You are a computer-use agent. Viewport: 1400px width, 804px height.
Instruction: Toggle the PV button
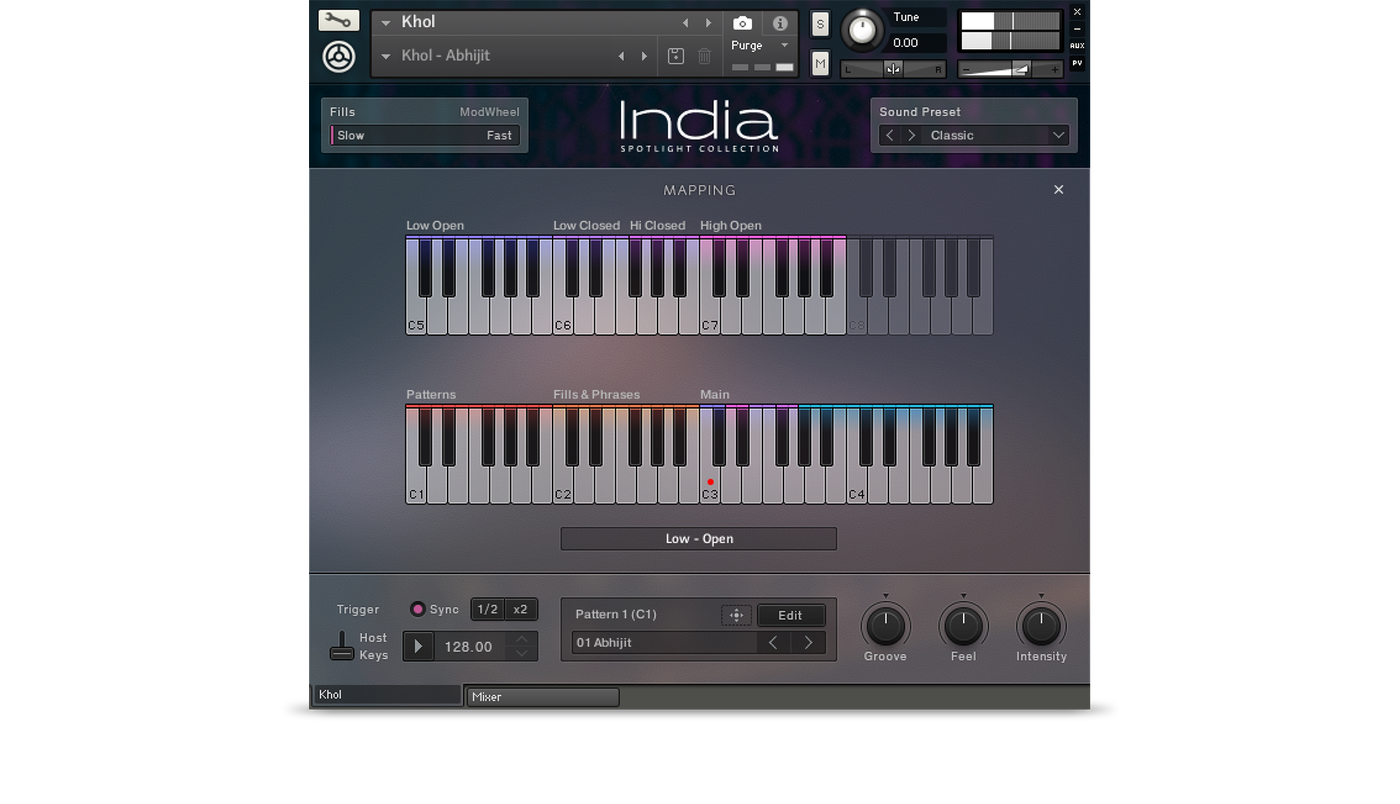pyautogui.click(x=1077, y=63)
